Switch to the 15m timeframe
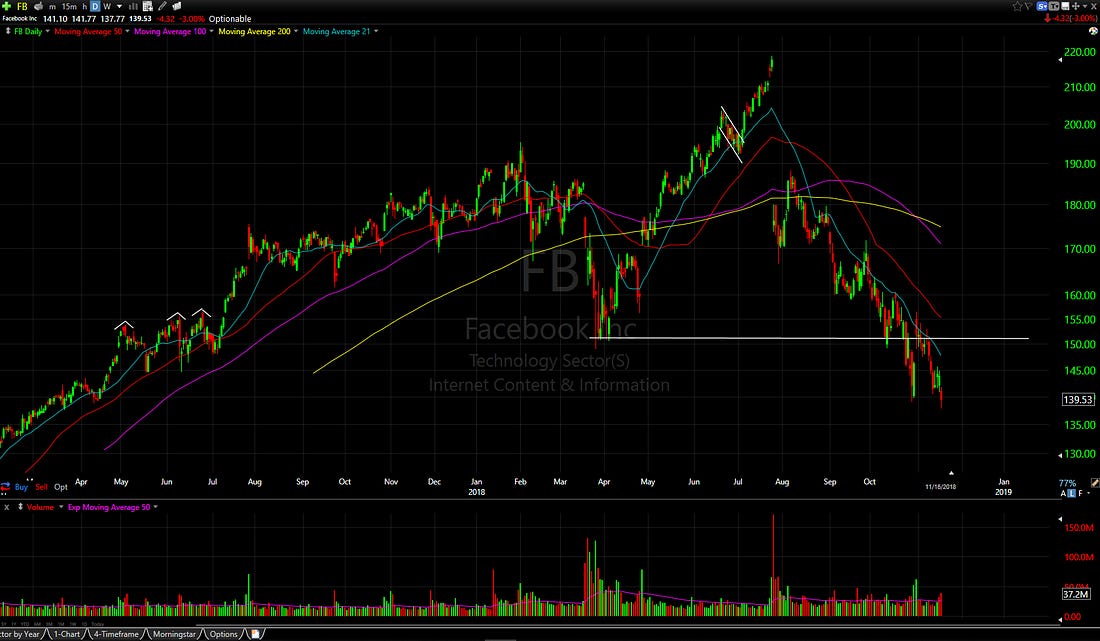Screen dimensions: 1100x641 (69, 6)
